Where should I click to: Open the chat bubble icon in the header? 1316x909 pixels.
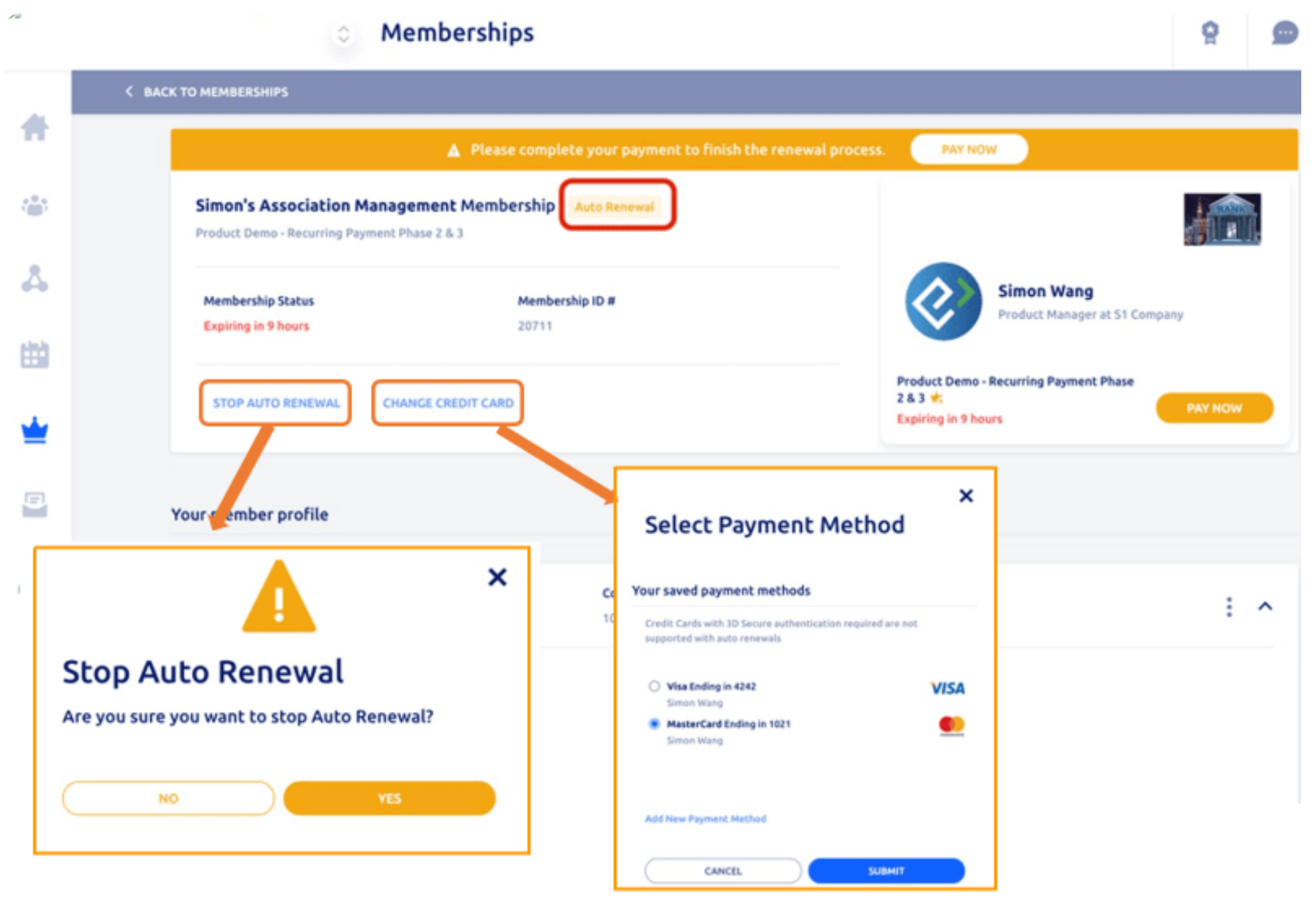[1285, 33]
